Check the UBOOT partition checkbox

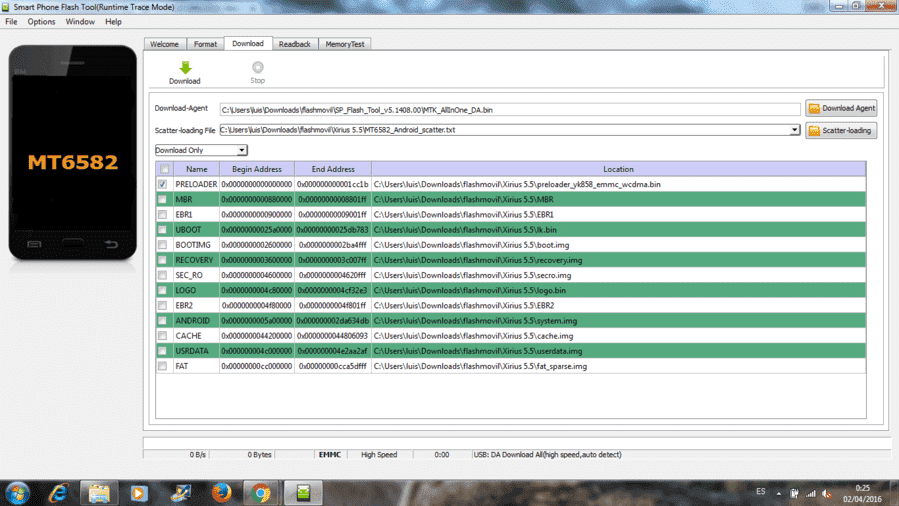click(163, 230)
